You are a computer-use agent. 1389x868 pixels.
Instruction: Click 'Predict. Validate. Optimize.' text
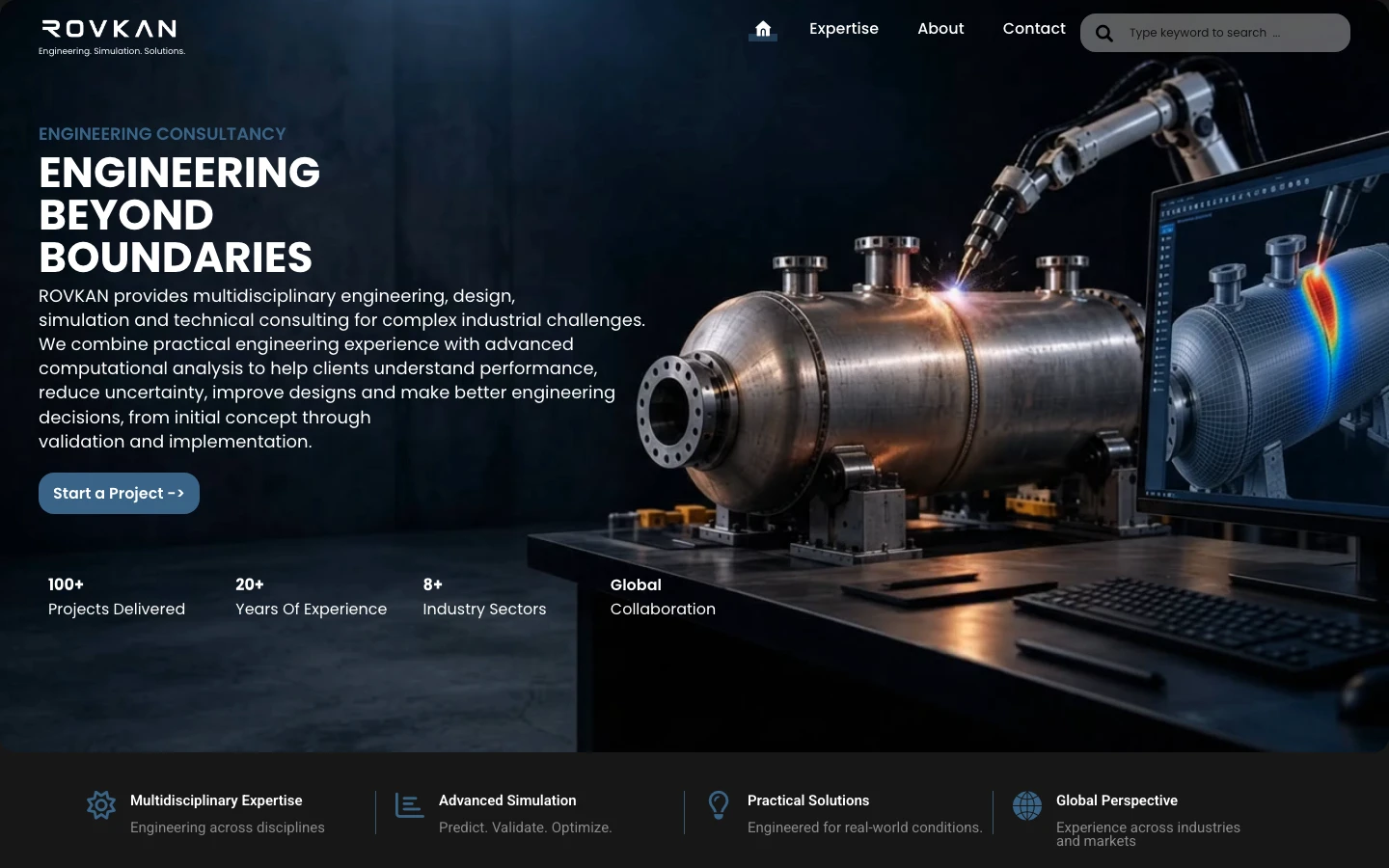(526, 827)
